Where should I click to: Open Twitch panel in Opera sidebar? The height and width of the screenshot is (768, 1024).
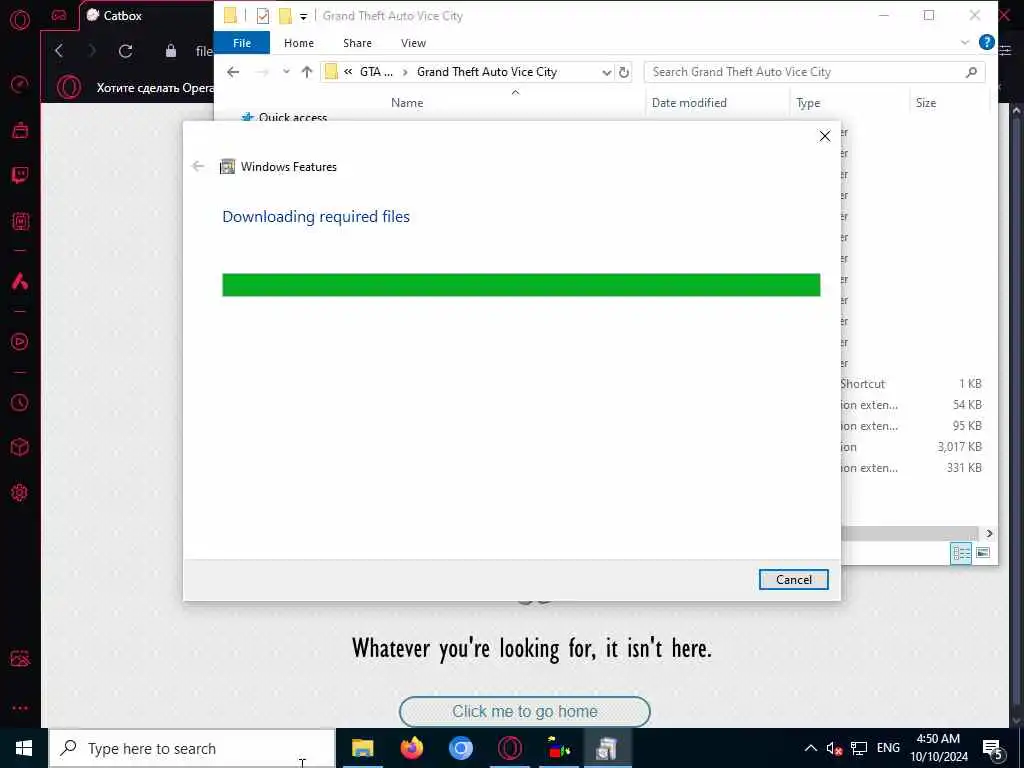[x=20, y=175]
